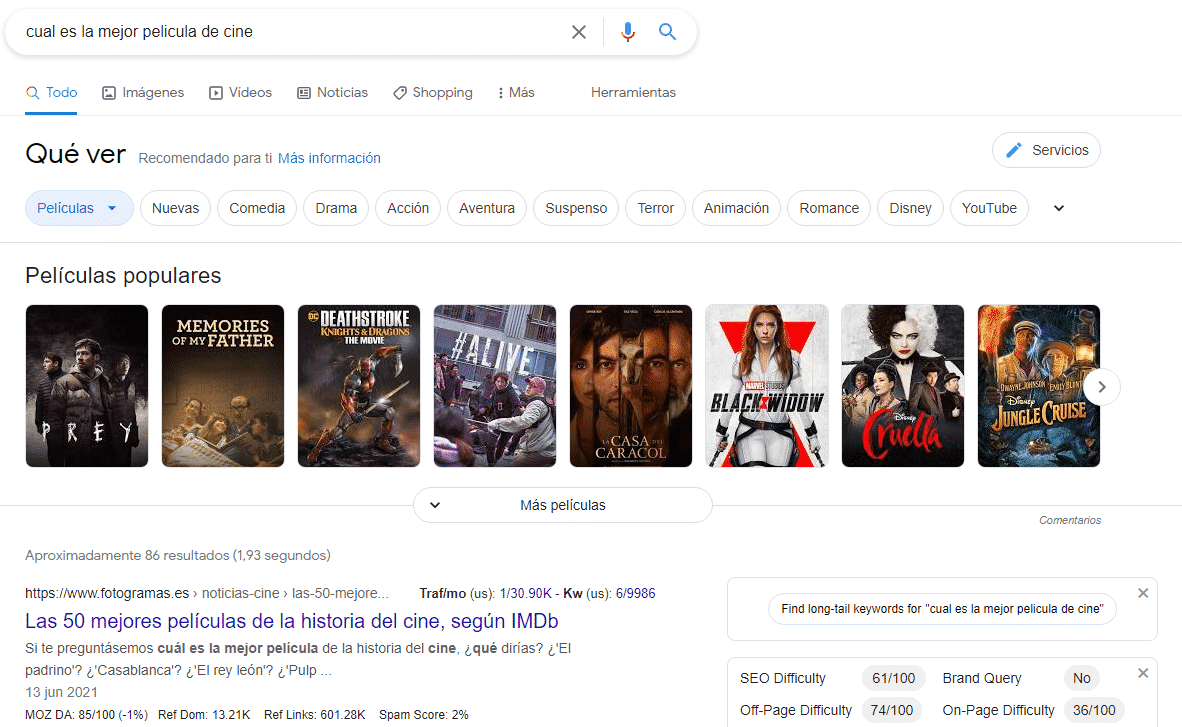Open the Black Widow poster
Image resolution: width=1182 pixels, height=727 pixels.
click(x=767, y=386)
